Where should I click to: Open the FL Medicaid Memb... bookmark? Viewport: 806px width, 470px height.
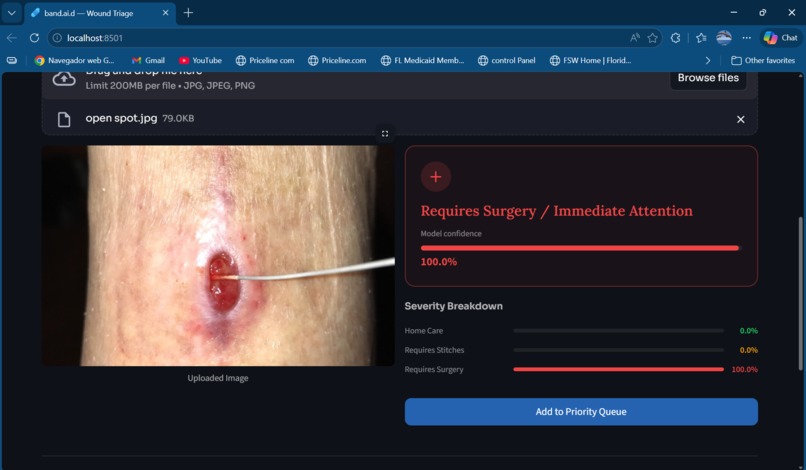tap(422, 60)
